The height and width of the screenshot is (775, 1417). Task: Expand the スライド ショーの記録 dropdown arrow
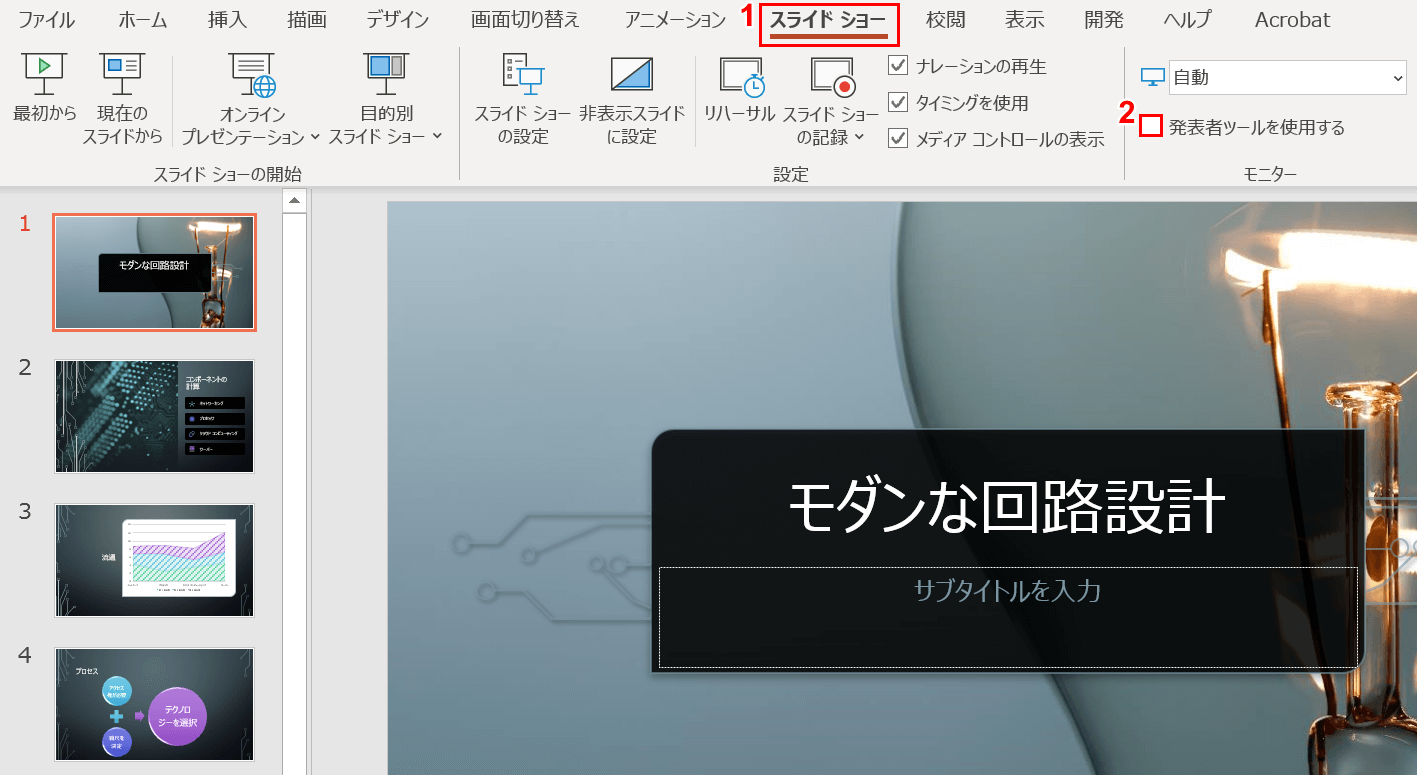(x=859, y=137)
